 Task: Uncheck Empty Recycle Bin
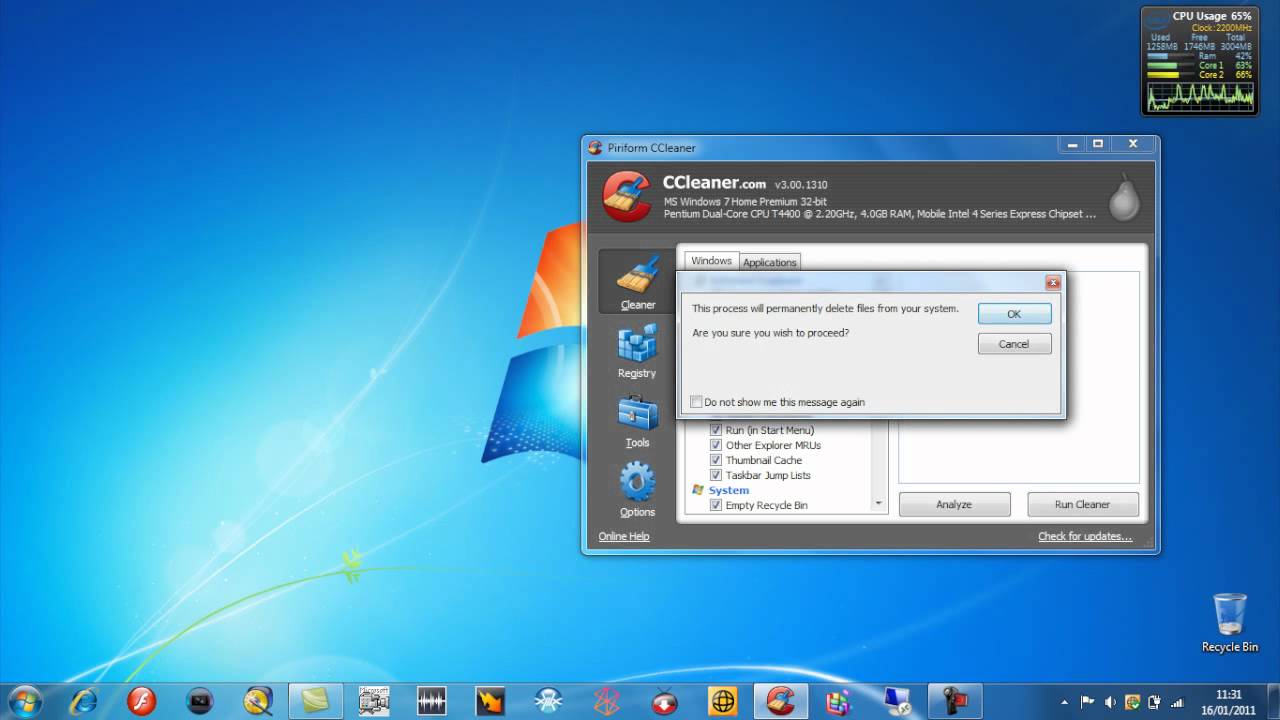pos(716,505)
